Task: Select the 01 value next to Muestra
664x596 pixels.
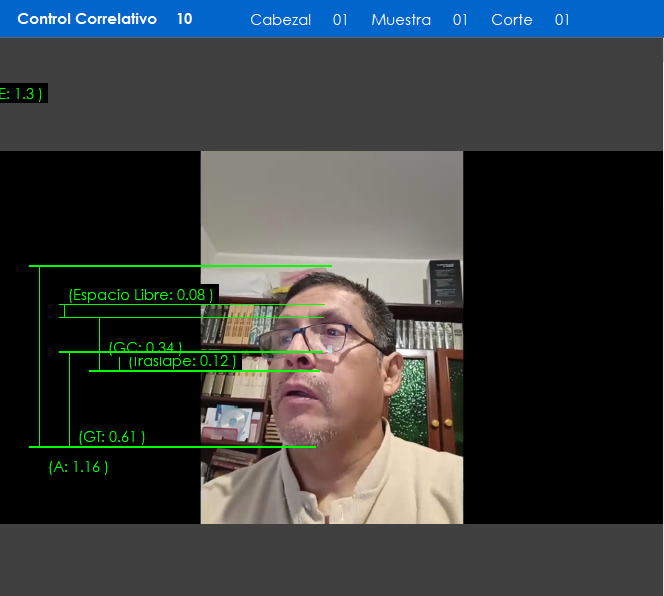Action: tap(460, 20)
